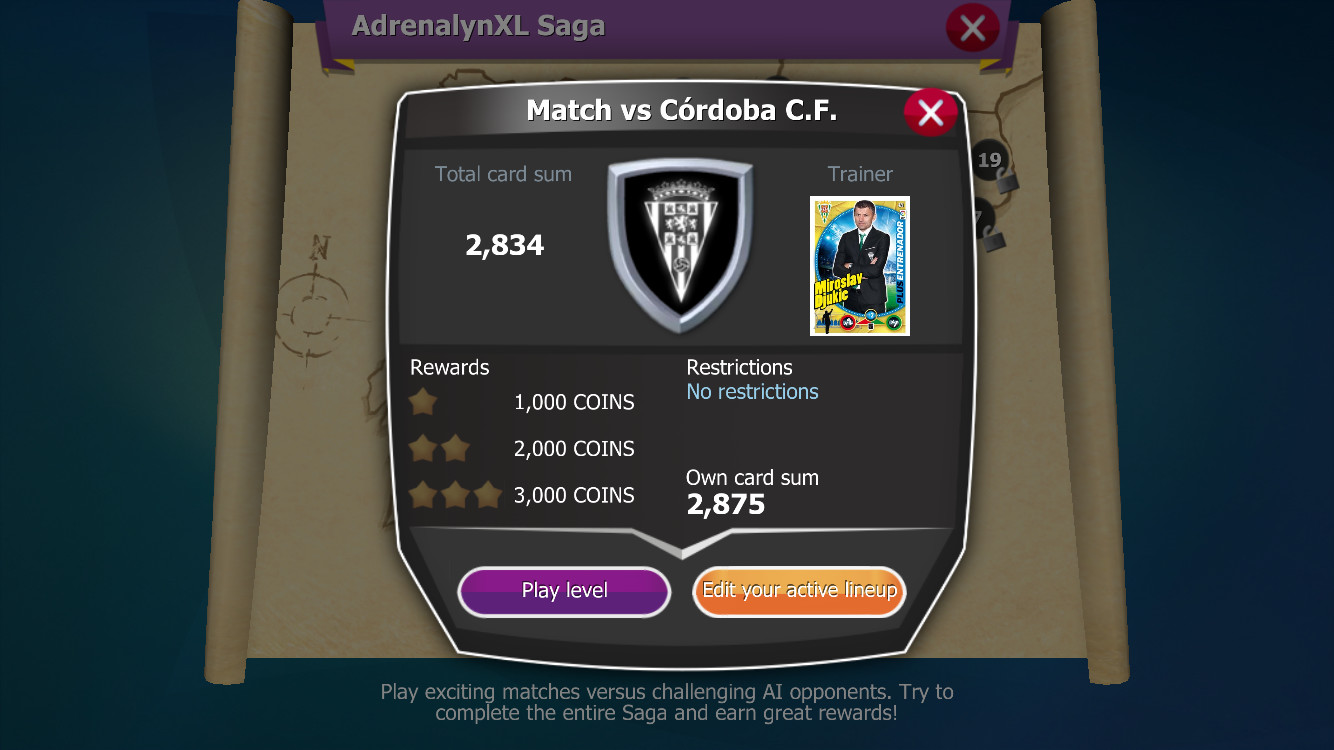Click the Córdoba C.F. club crest
The height and width of the screenshot is (750, 1334).
click(x=680, y=245)
